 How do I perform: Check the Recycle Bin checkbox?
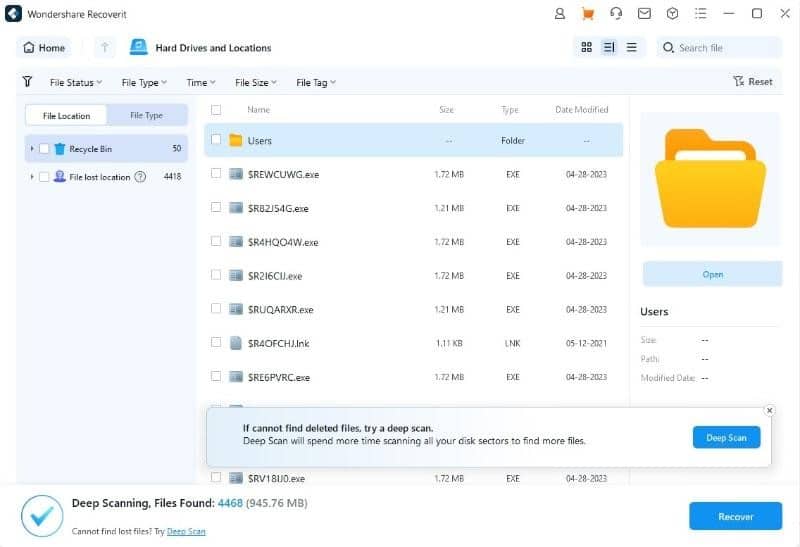pos(44,148)
